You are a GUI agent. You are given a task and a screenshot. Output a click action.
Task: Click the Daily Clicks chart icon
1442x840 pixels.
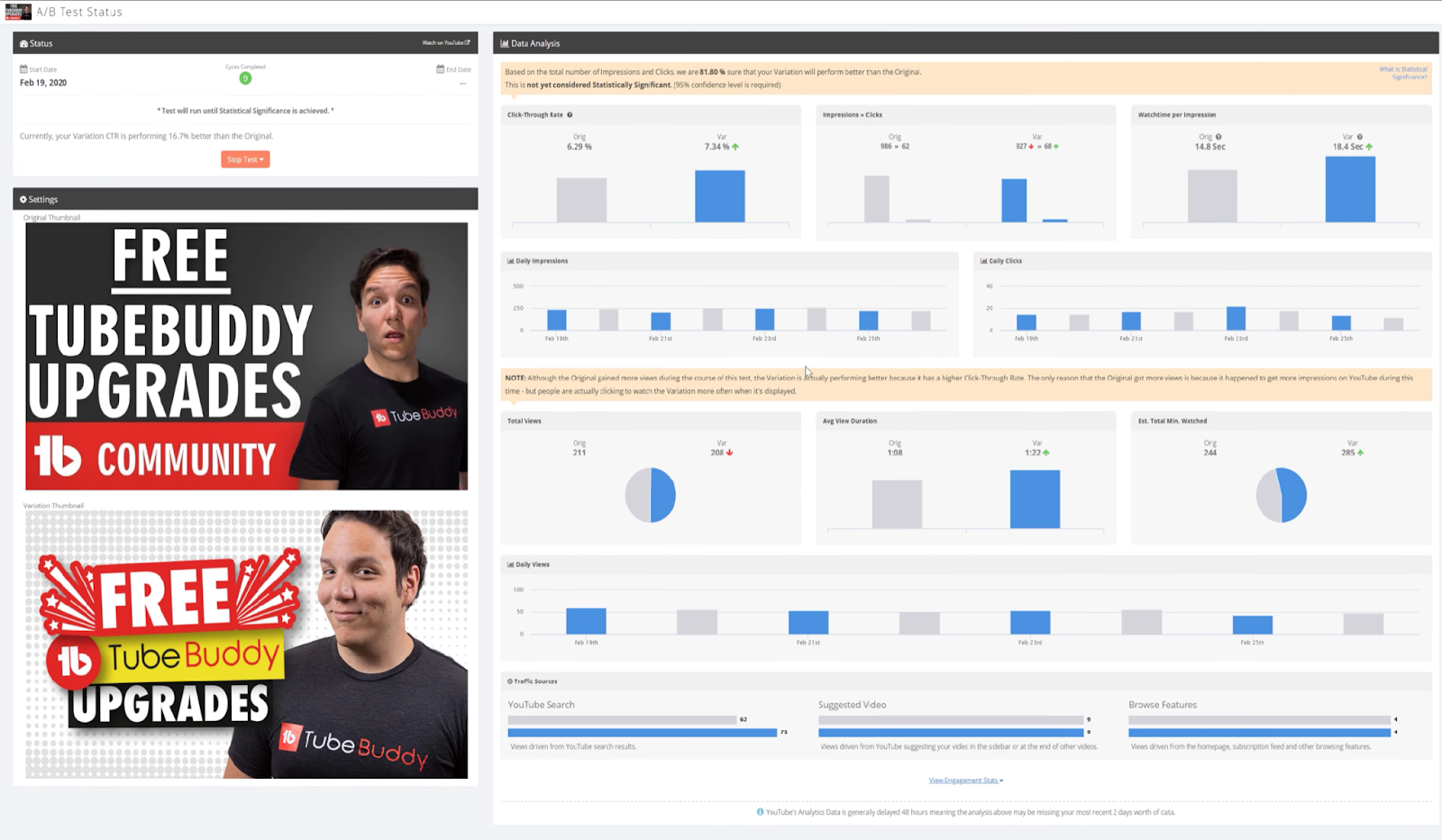[x=984, y=260]
